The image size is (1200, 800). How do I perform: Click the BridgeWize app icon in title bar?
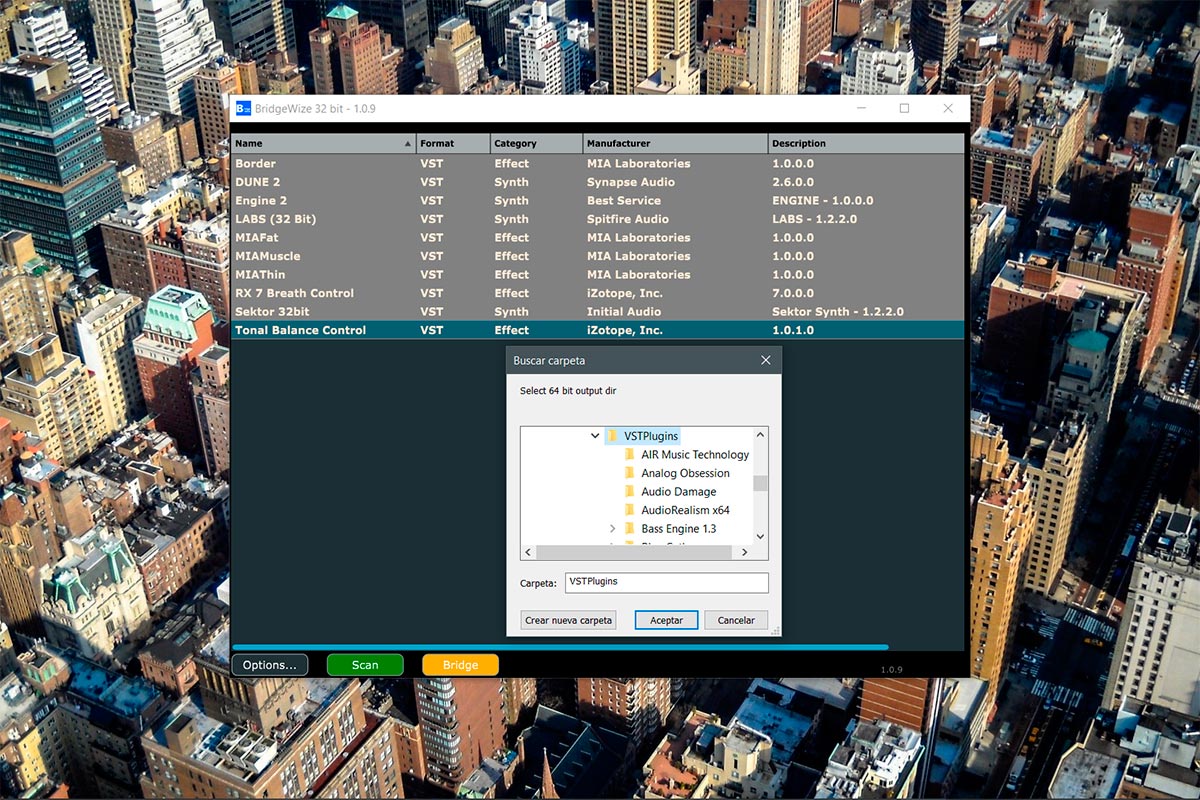click(x=242, y=108)
